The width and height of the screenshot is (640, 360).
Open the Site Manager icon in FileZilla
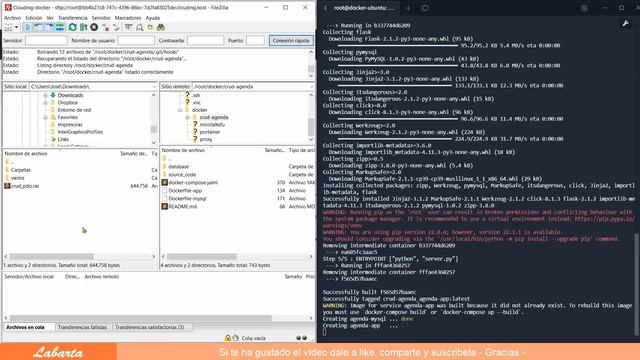tap(8, 27)
